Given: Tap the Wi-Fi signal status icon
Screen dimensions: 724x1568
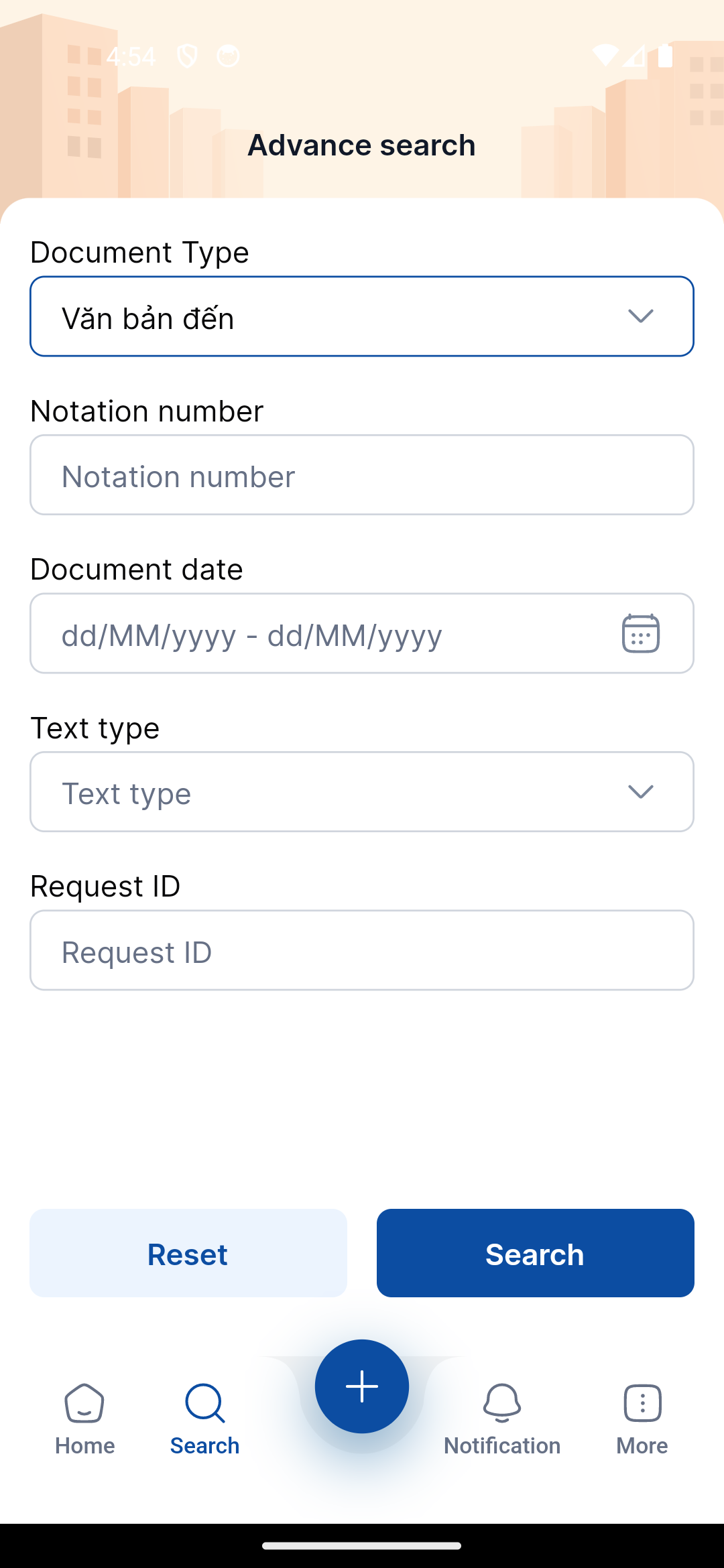Looking at the screenshot, I should click(605, 56).
